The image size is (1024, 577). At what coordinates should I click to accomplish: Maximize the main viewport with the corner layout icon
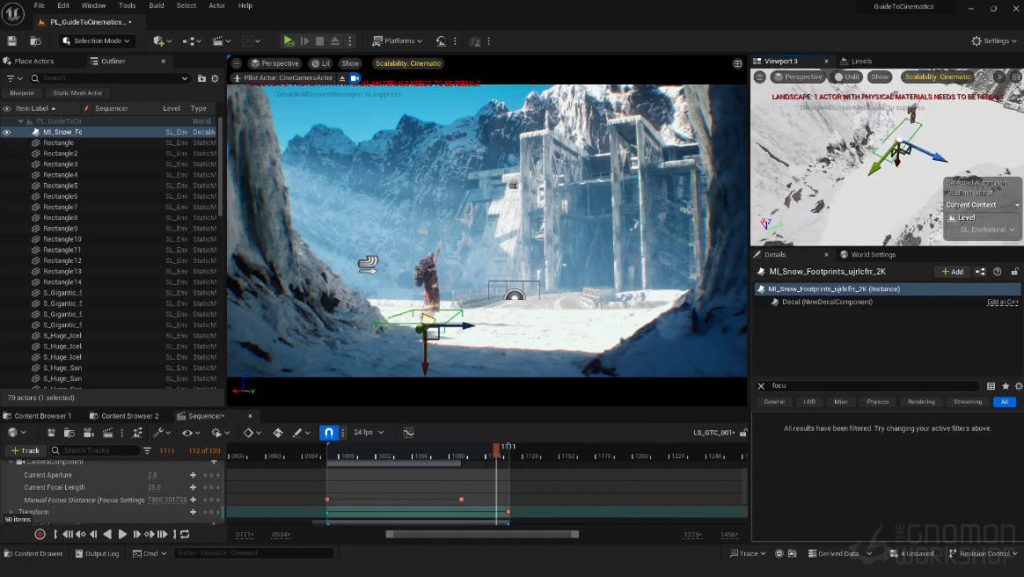point(737,63)
